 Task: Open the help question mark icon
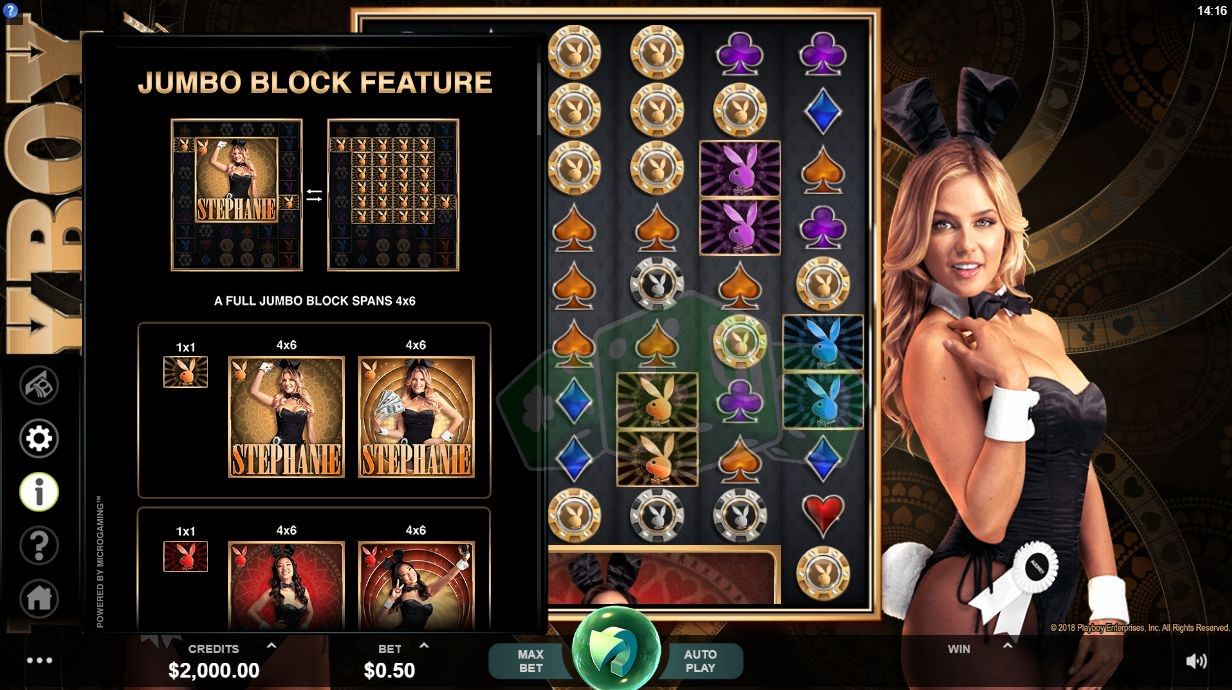[40, 546]
